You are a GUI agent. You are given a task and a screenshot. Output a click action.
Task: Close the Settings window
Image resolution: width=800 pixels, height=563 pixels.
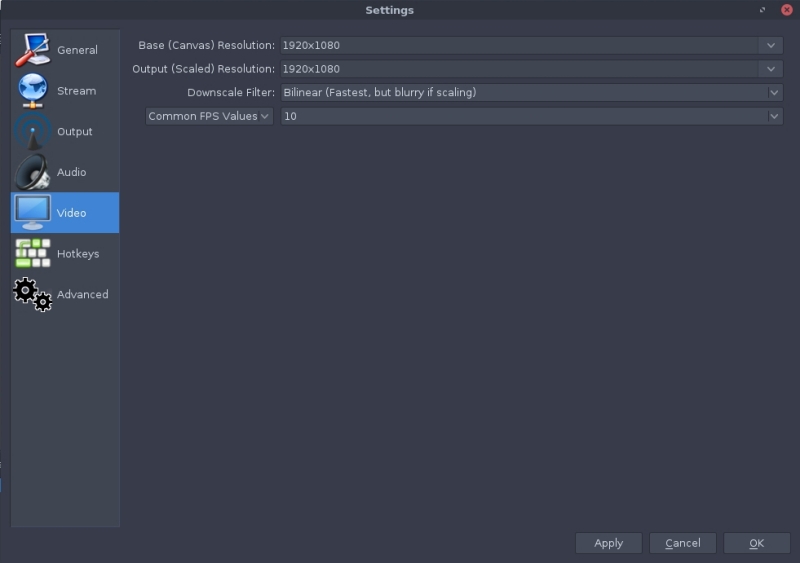click(x=786, y=10)
